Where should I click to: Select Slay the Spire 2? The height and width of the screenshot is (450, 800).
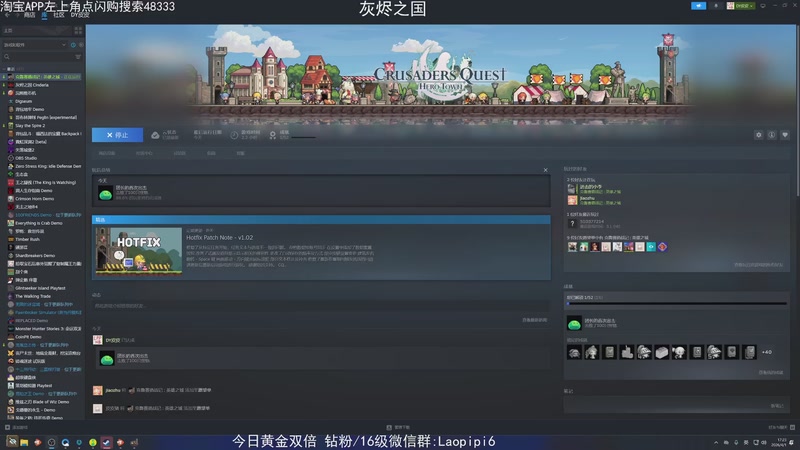(x=30, y=126)
